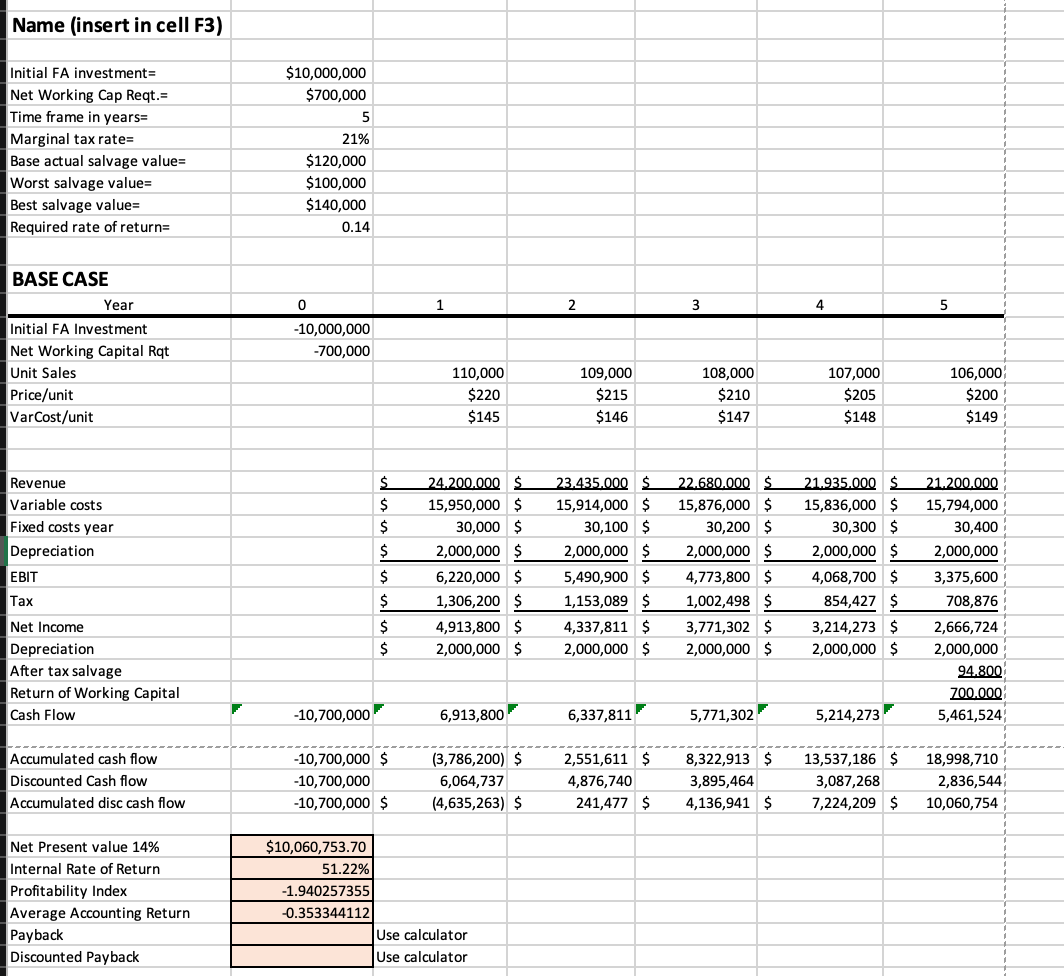1064x976 pixels.
Task: Click the Use calculator note beside Payback
Action: coord(420,934)
